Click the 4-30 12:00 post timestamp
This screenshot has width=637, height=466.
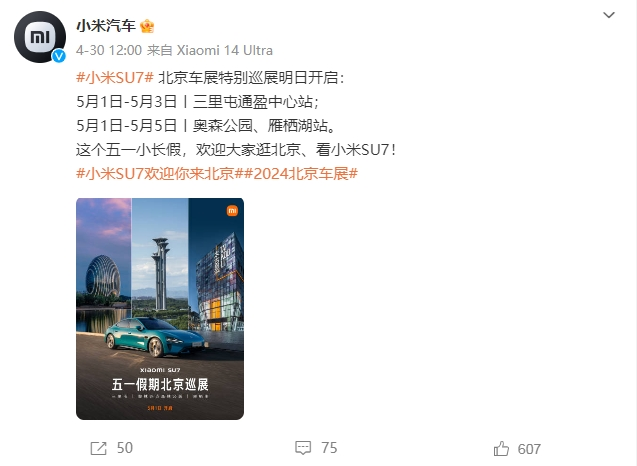pos(109,50)
